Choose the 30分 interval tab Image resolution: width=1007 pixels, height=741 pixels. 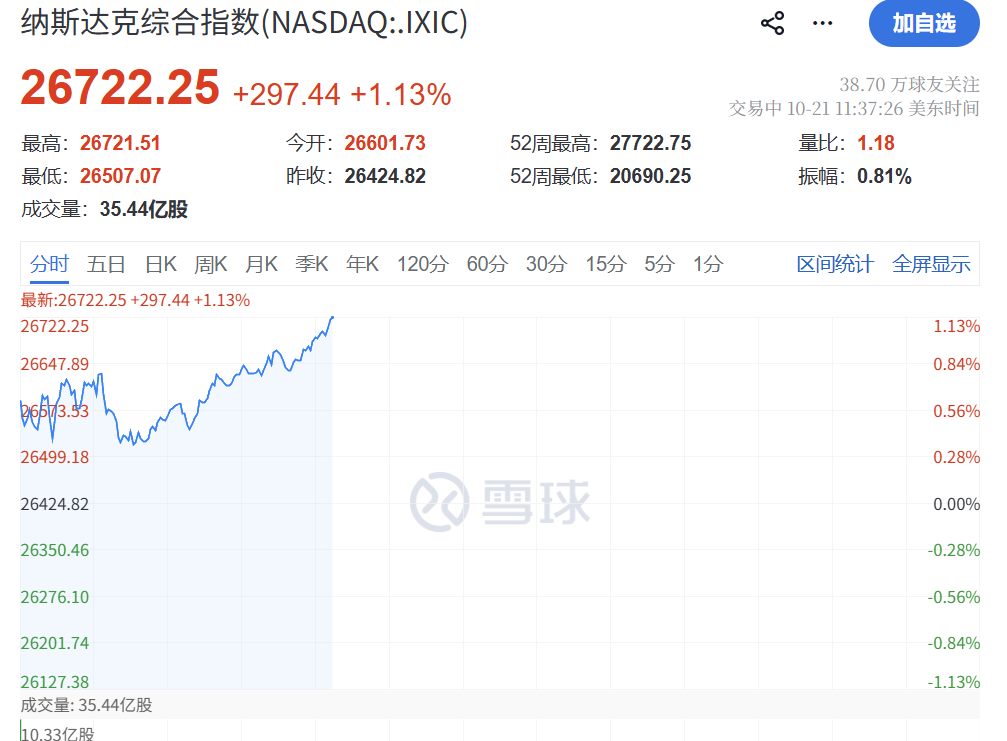tap(547, 264)
